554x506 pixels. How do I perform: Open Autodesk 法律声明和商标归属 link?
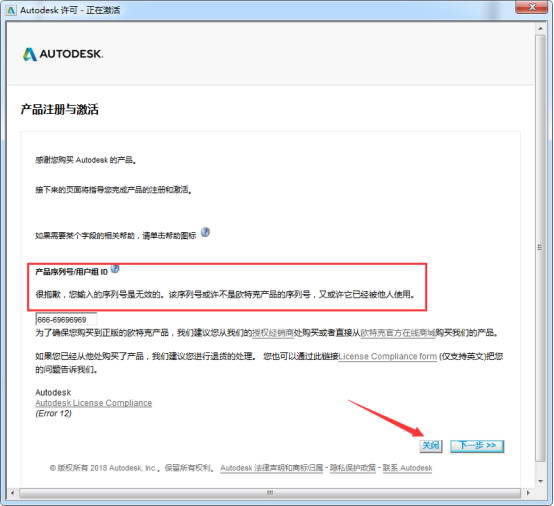[x=272, y=468]
